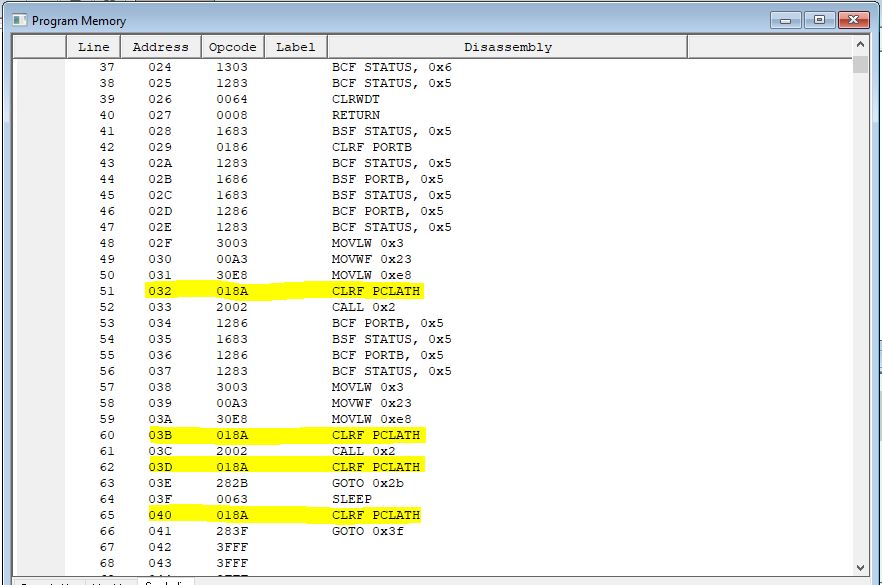Select MOVLW 0x3 at address 02F
882x585 pixels.
click(367, 243)
